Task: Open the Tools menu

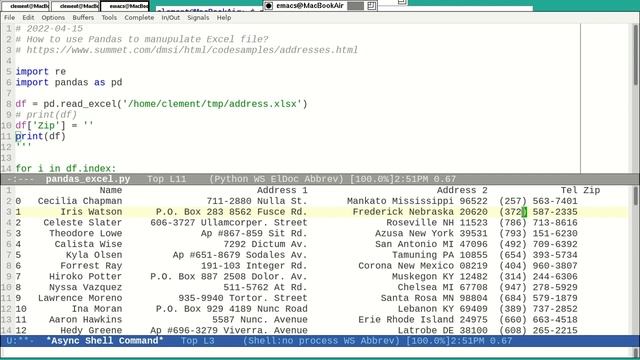Action: 109,18
